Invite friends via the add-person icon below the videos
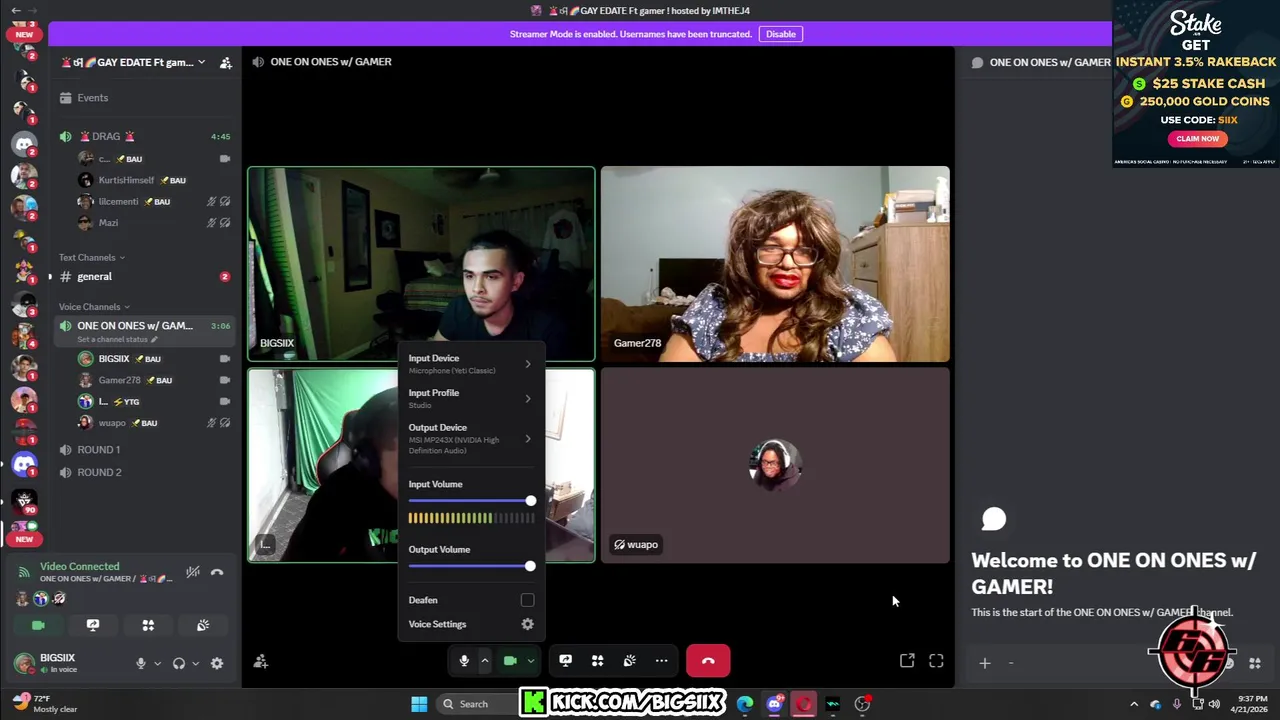Image resolution: width=1280 pixels, height=720 pixels. 260,662
